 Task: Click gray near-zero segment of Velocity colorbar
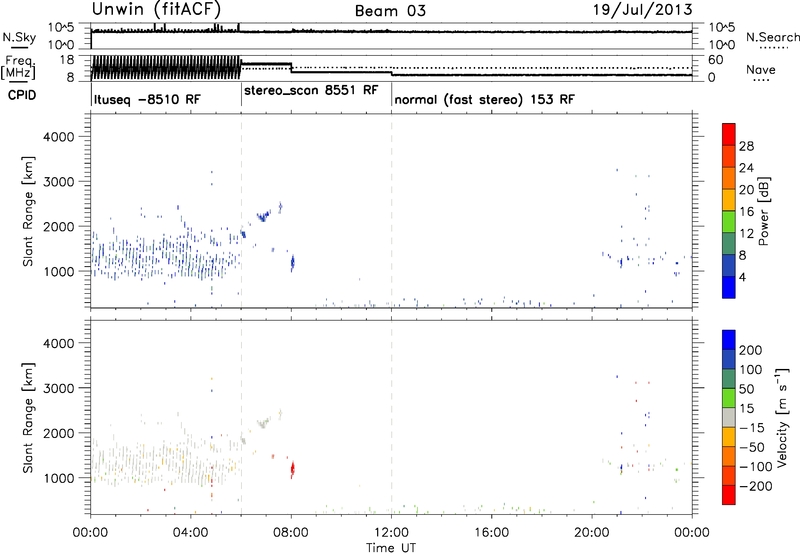[729, 417]
